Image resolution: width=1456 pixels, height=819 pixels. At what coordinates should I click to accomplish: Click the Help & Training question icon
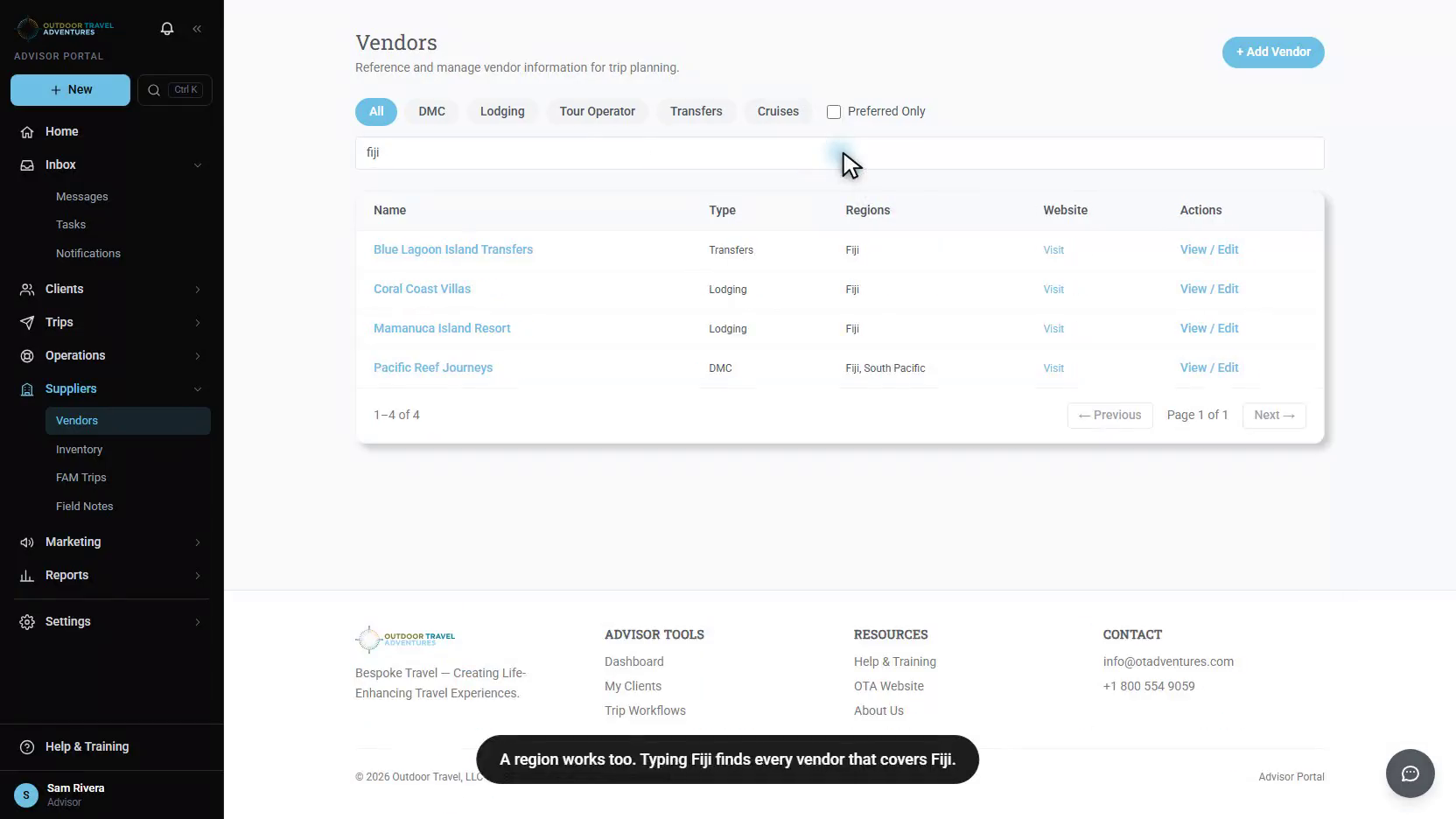pos(27,747)
